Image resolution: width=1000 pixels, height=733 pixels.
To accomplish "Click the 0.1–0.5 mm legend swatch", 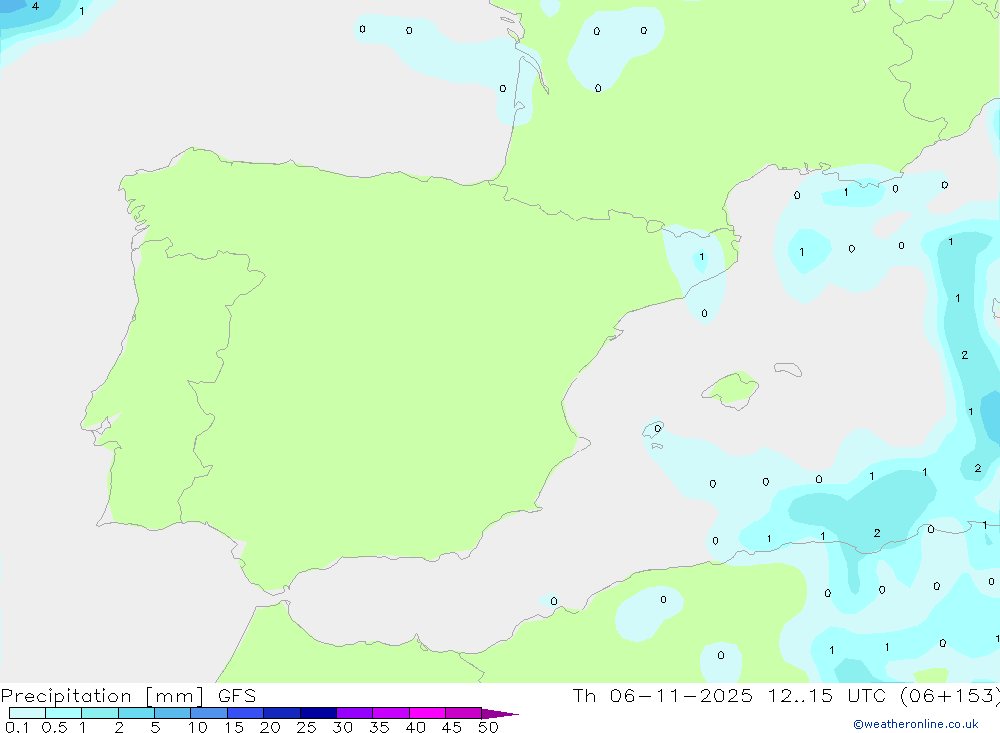I will 27,713.
